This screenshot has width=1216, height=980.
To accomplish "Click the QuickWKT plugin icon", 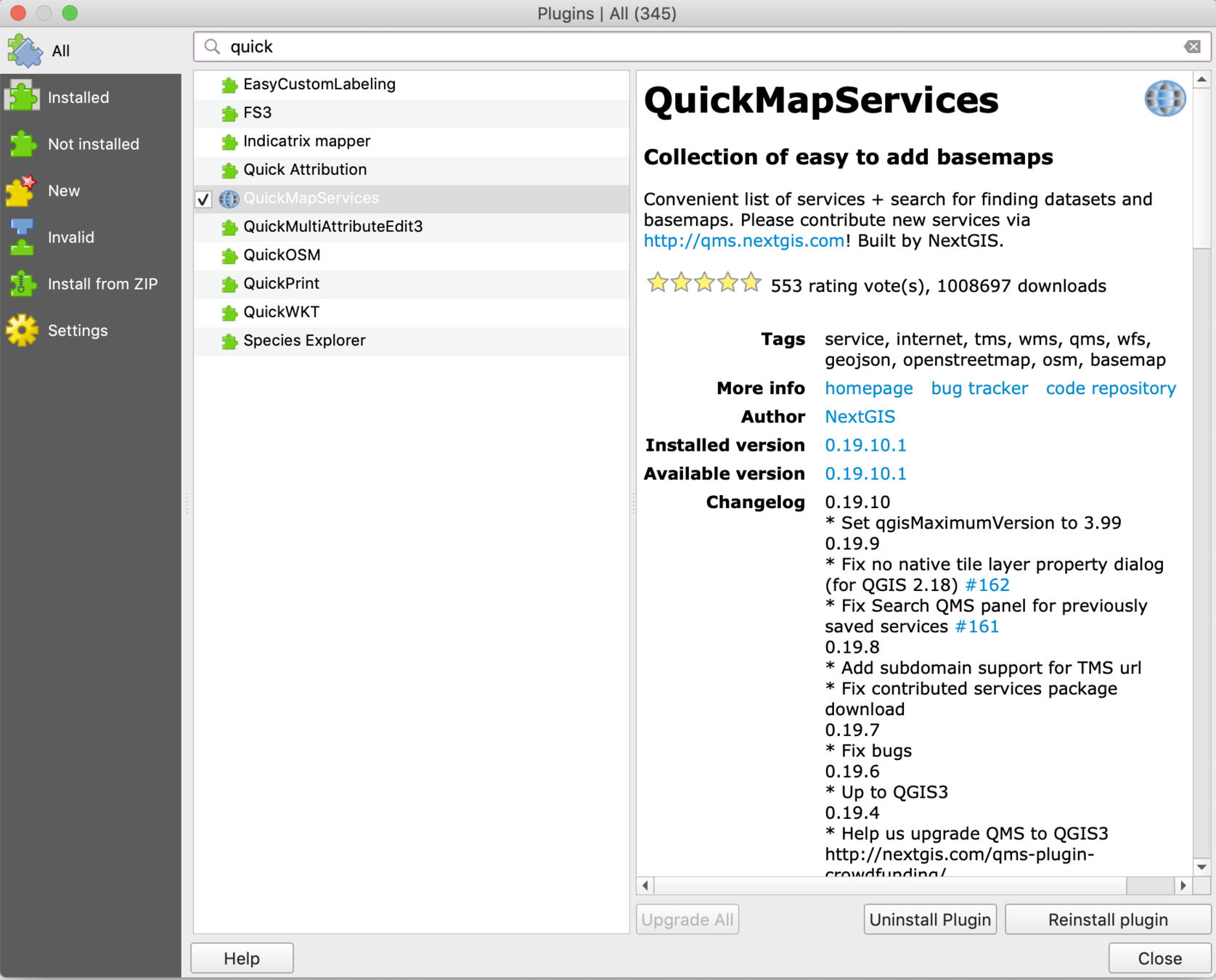I will 229,313.
